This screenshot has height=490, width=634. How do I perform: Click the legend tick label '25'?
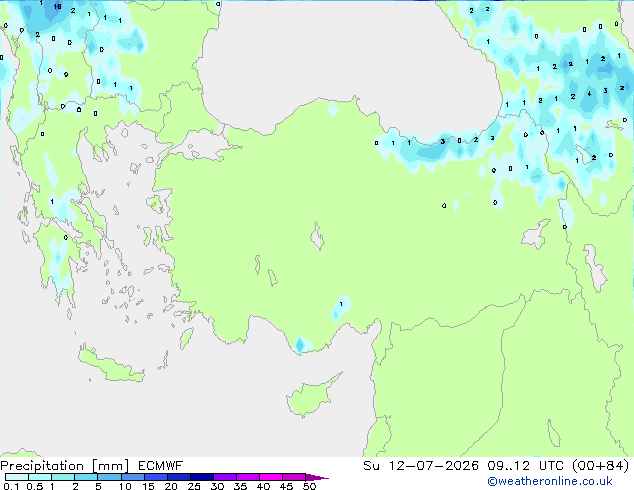tap(194, 486)
